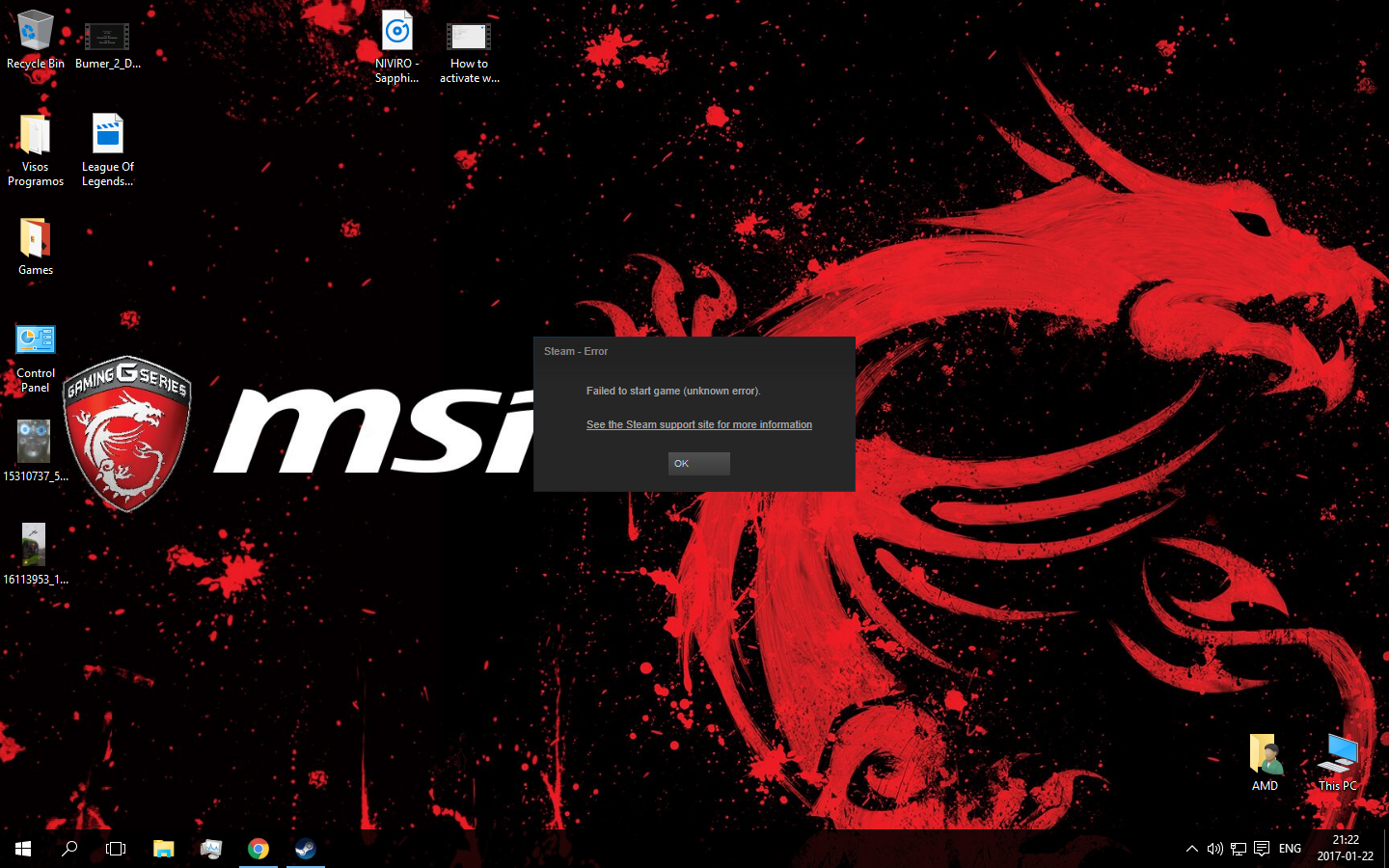This screenshot has height=868, width=1389.
Task: Open the pinned monitor app beside File Explorer
Action: (x=211, y=849)
